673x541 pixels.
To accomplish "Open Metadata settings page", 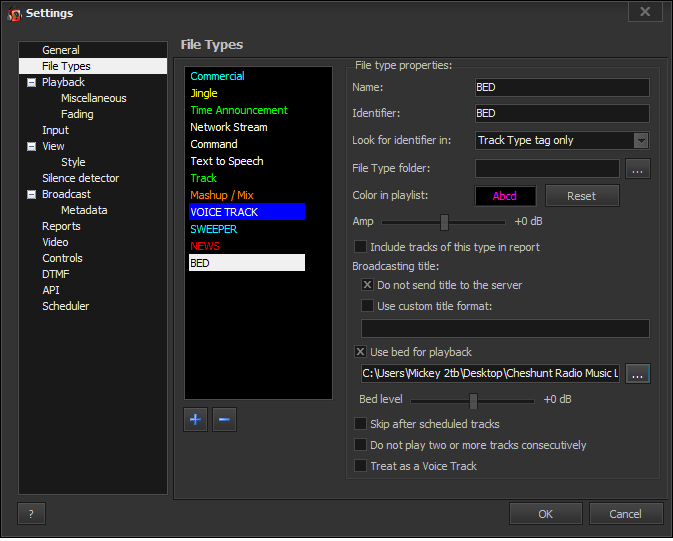I will (84, 211).
